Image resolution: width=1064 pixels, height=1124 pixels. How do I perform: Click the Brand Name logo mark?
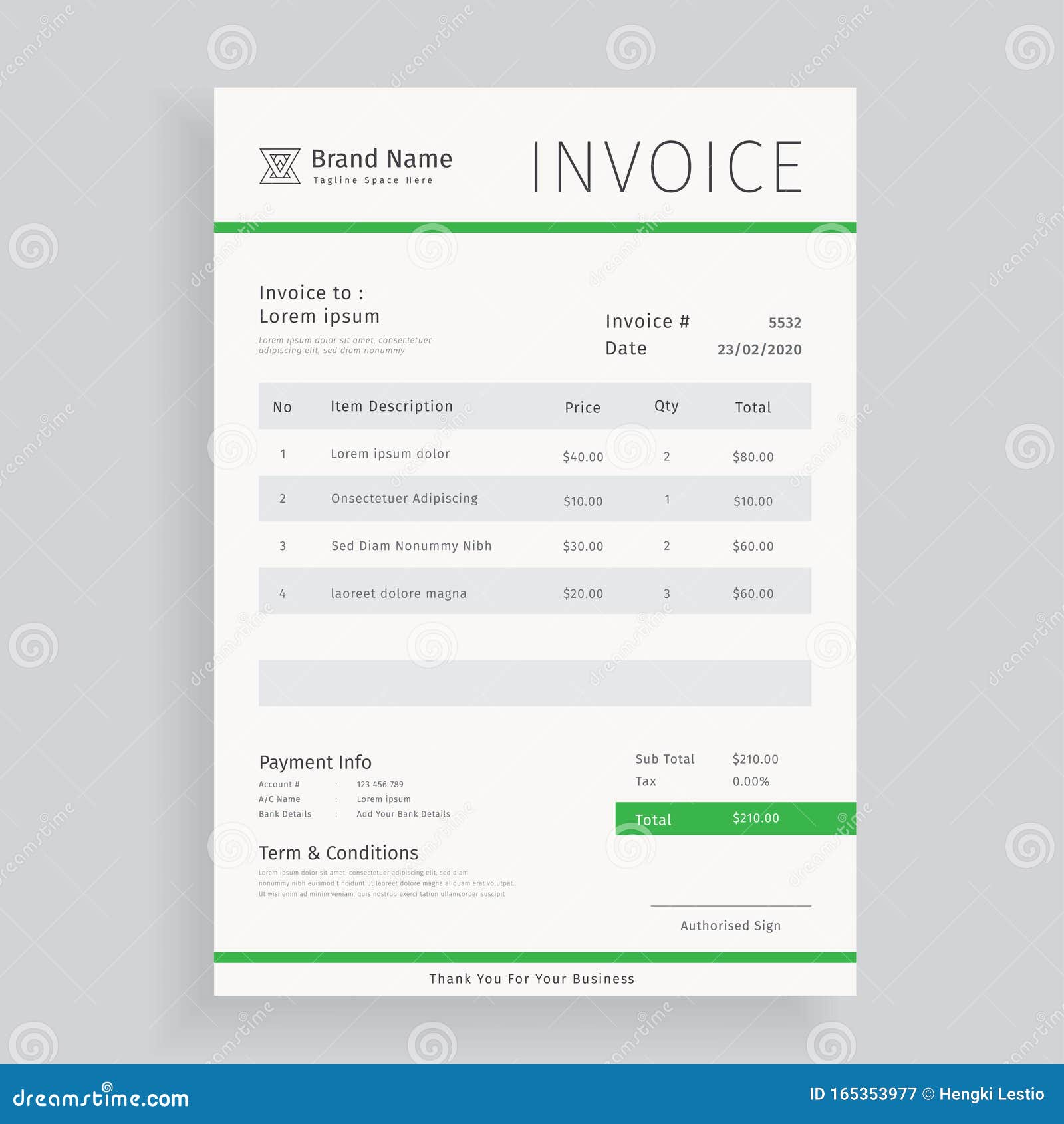pyautogui.click(x=279, y=164)
